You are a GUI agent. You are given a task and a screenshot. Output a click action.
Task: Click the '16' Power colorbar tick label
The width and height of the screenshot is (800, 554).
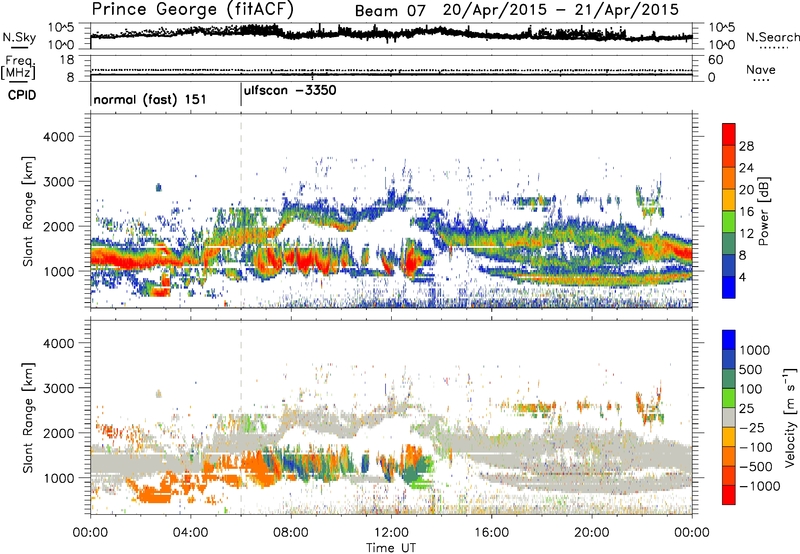[746, 212]
